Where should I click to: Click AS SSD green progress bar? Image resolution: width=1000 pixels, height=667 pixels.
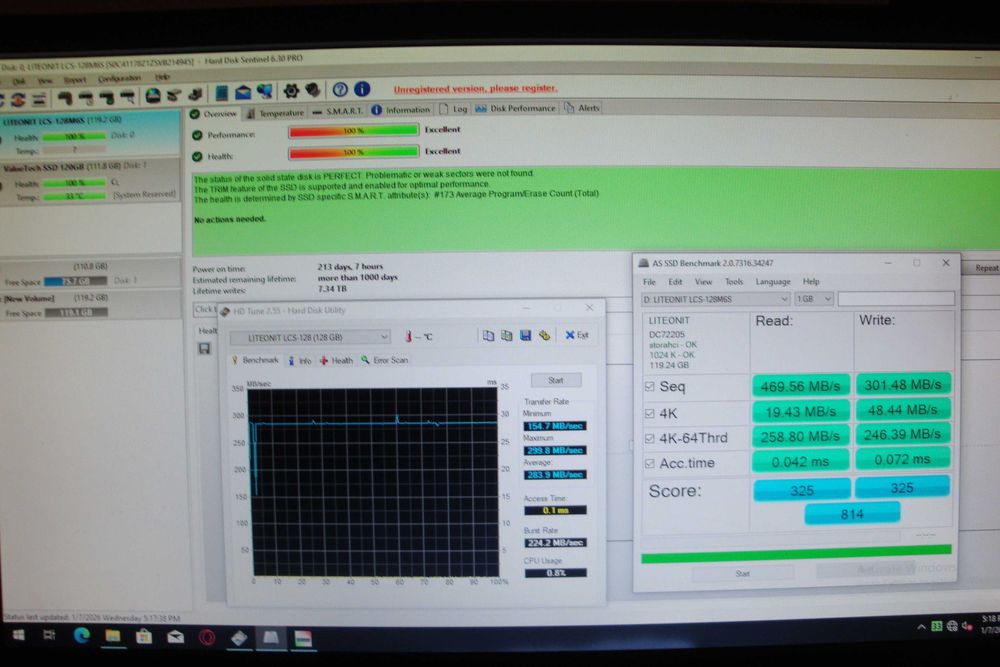pos(796,554)
